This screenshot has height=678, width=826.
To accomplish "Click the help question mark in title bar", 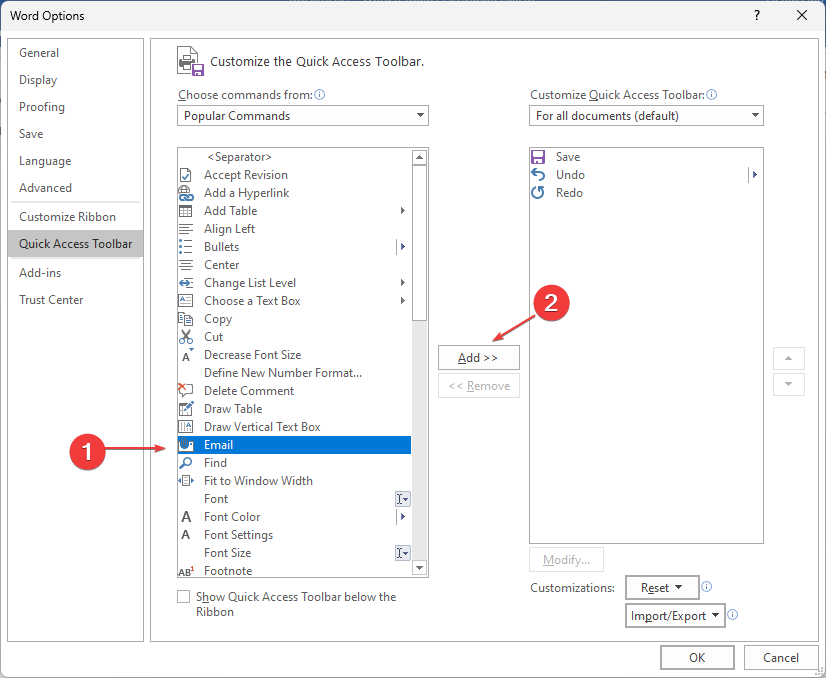I will coord(757,15).
